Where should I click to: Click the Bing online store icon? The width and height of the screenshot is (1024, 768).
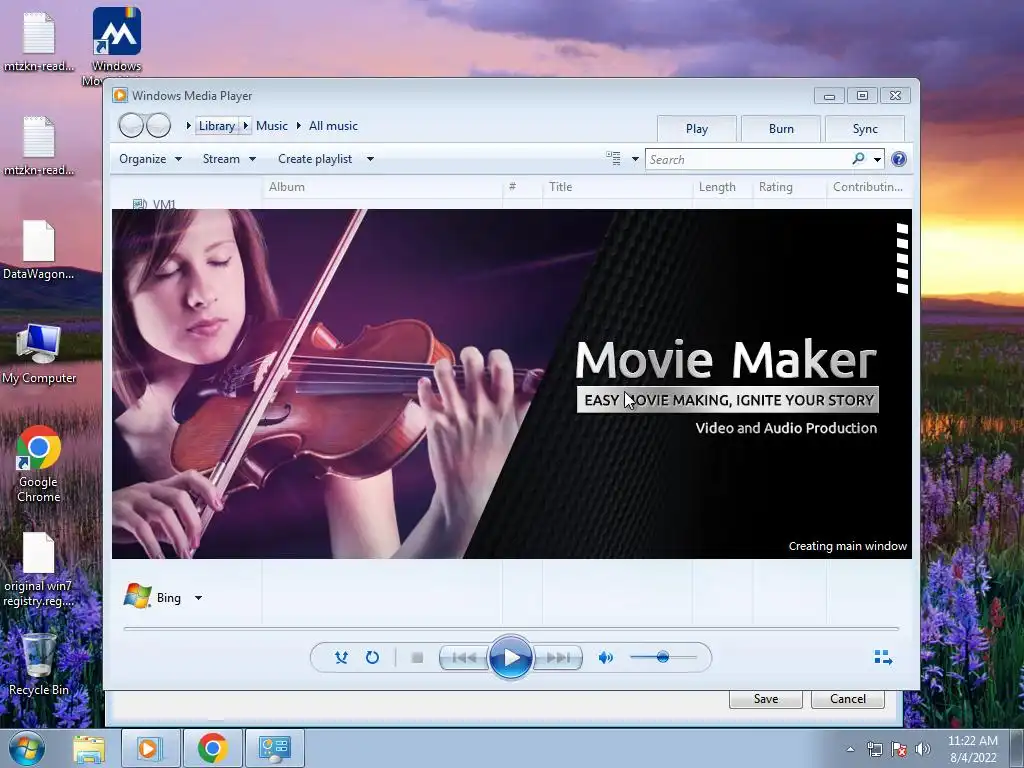click(138, 596)
